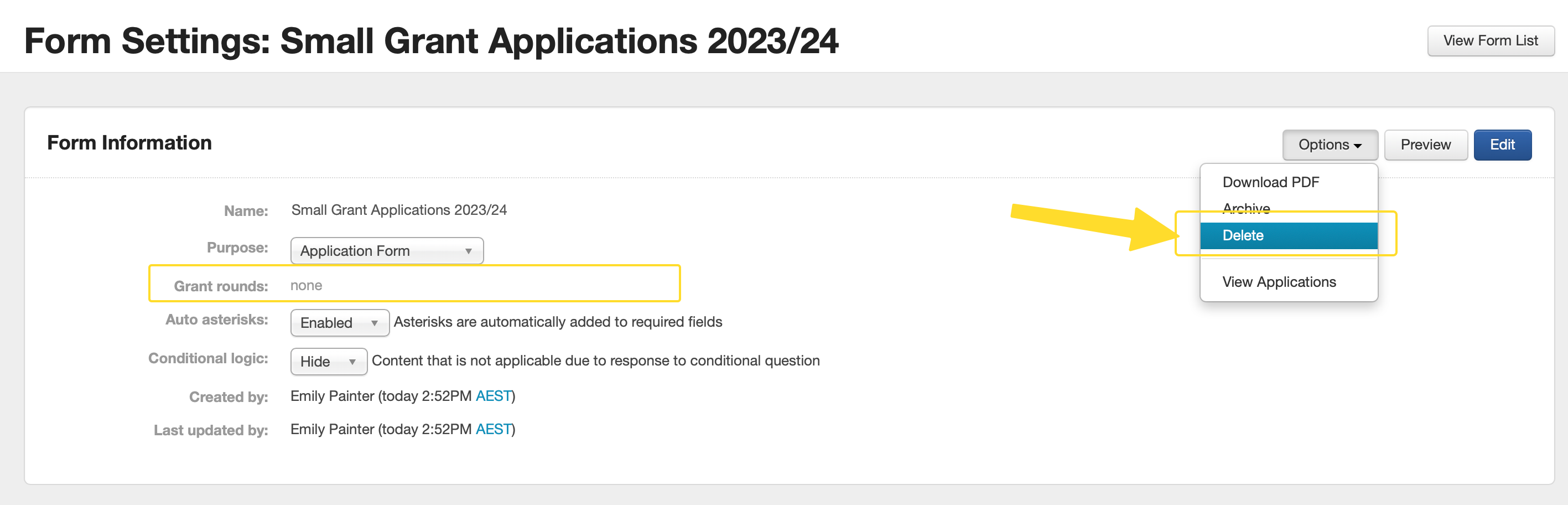1568x505 pixels.
Task: Select Archive in the Options menu
Action: [x=1246, y=207]
